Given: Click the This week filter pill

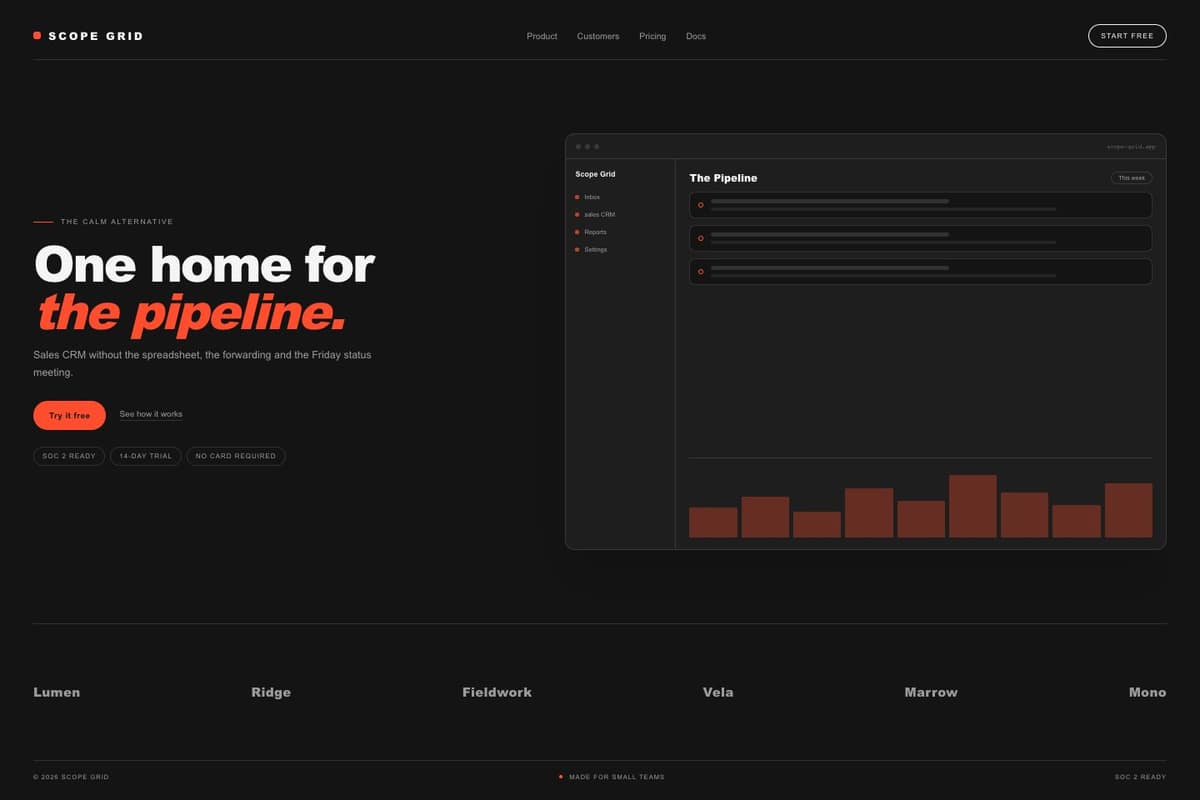Looking at the screenshot, I should 1131,178.
